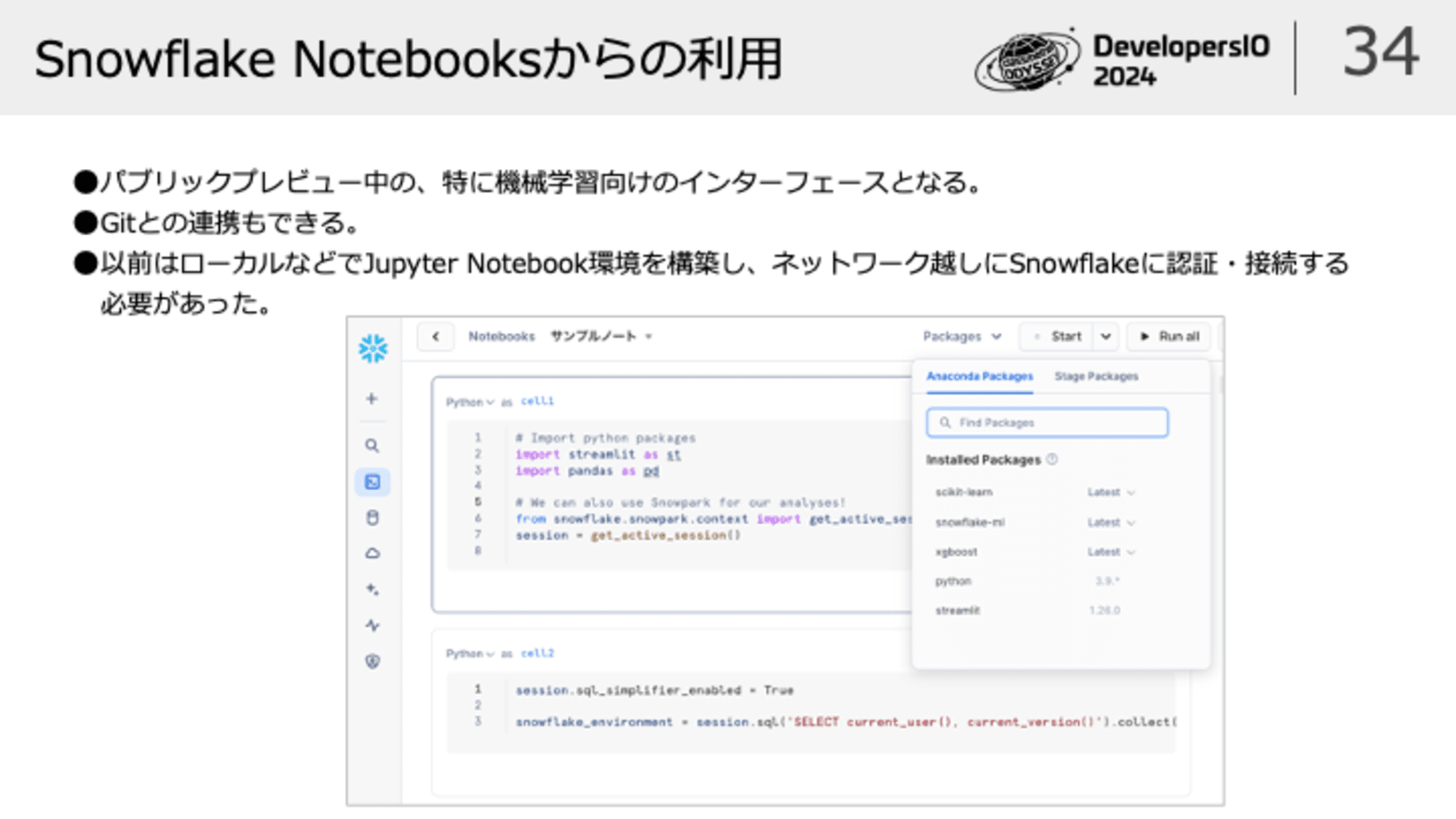
Task: Click the 'import pandas as pd' code line
Action: pyautogui.click(x=587, y=471)
